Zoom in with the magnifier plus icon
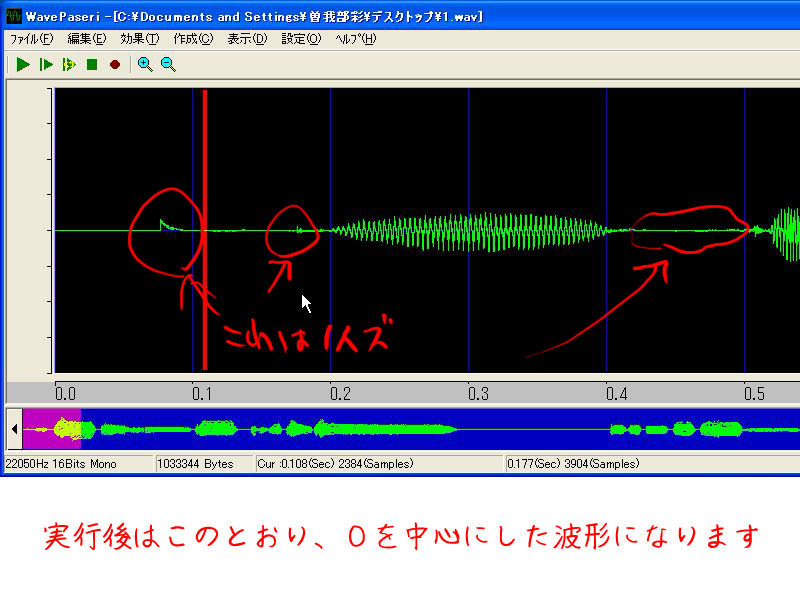This screenshot has width=800, height=600. tap(145, 65)
